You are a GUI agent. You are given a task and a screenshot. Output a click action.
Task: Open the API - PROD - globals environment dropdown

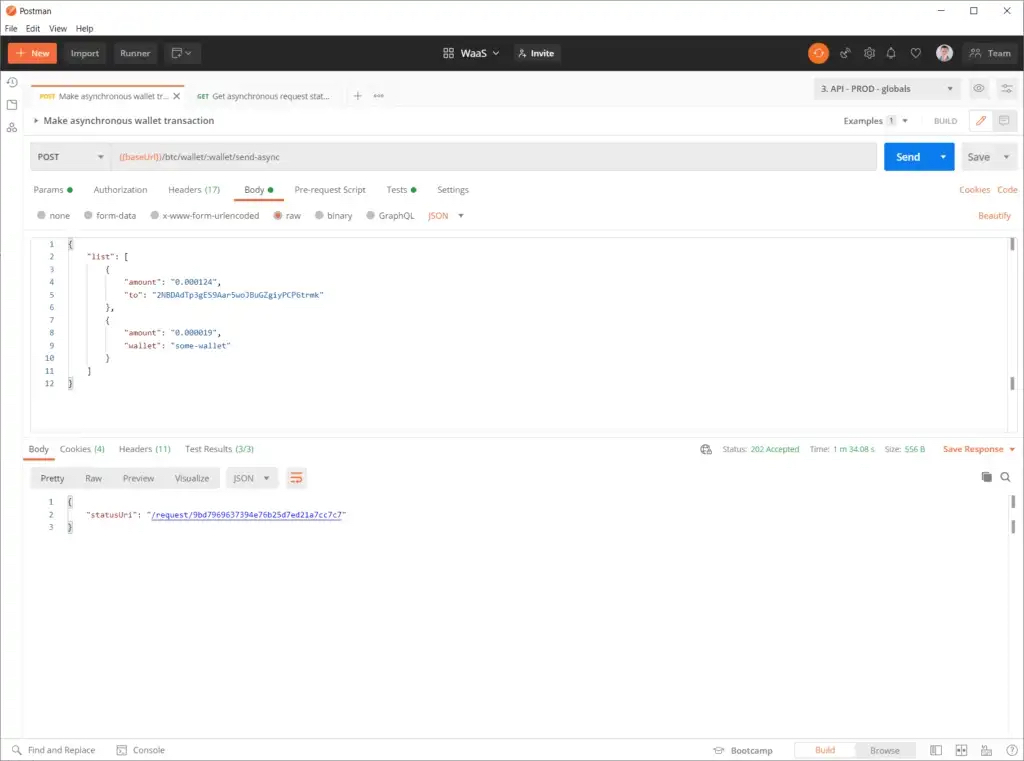(887, 89)
